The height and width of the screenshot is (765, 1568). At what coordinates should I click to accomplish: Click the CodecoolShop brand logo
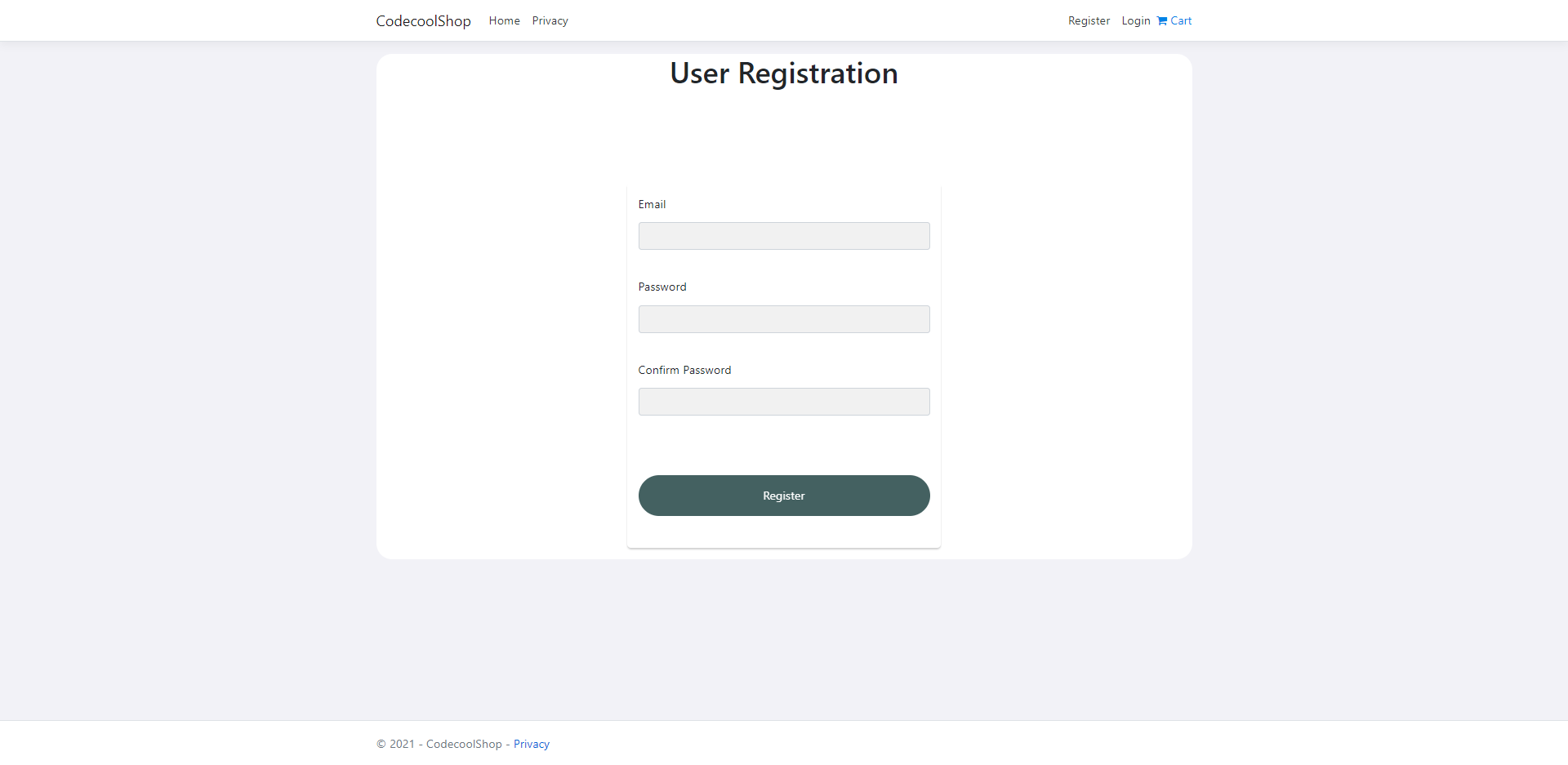pyautogui.click(x=423, y=20)
